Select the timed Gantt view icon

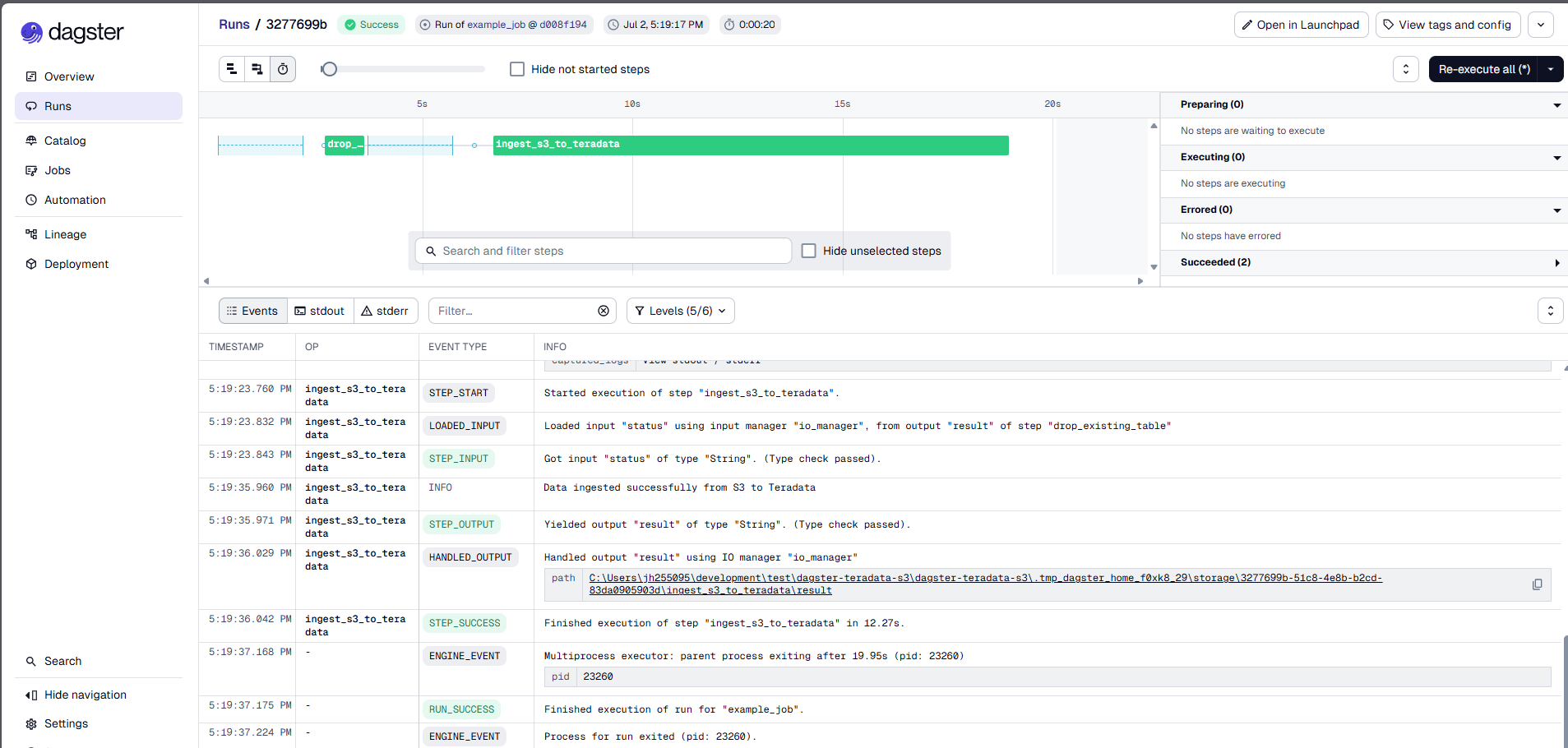[283, 69]
